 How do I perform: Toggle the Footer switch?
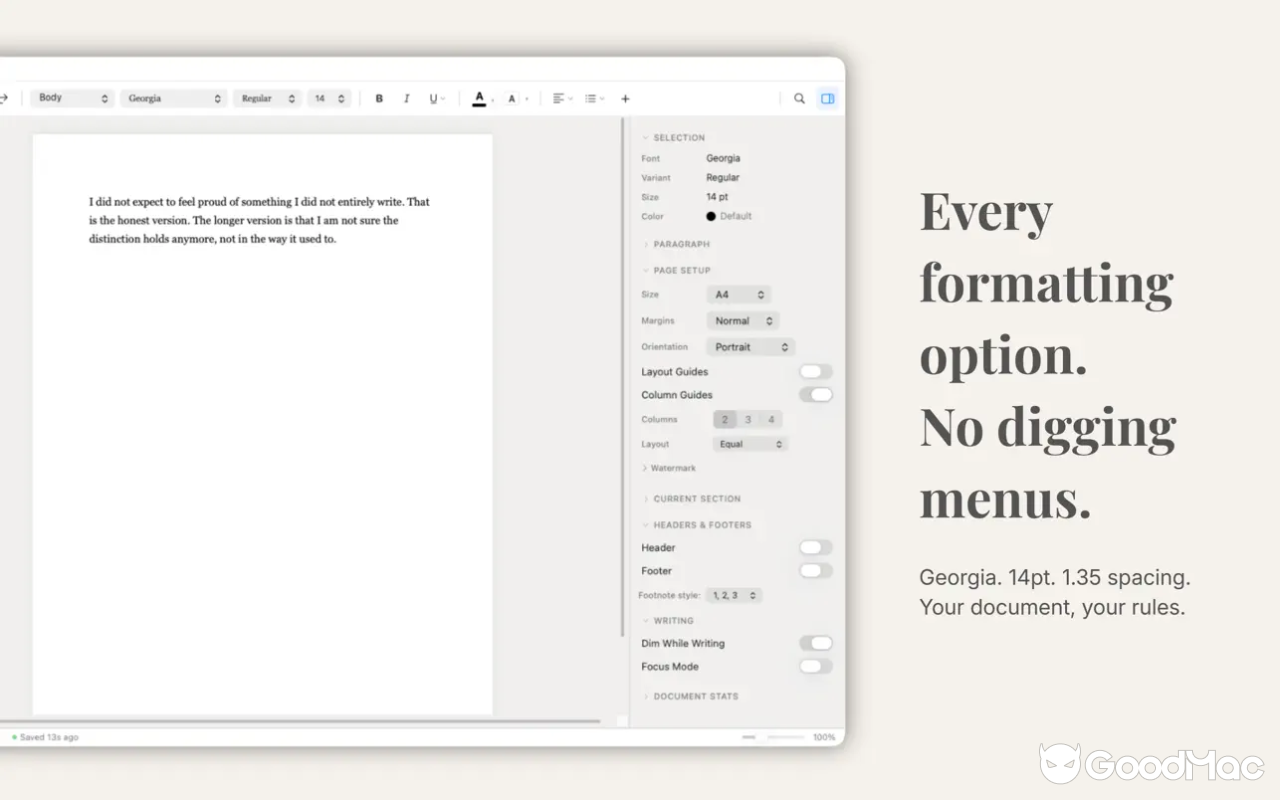point(816,571)
